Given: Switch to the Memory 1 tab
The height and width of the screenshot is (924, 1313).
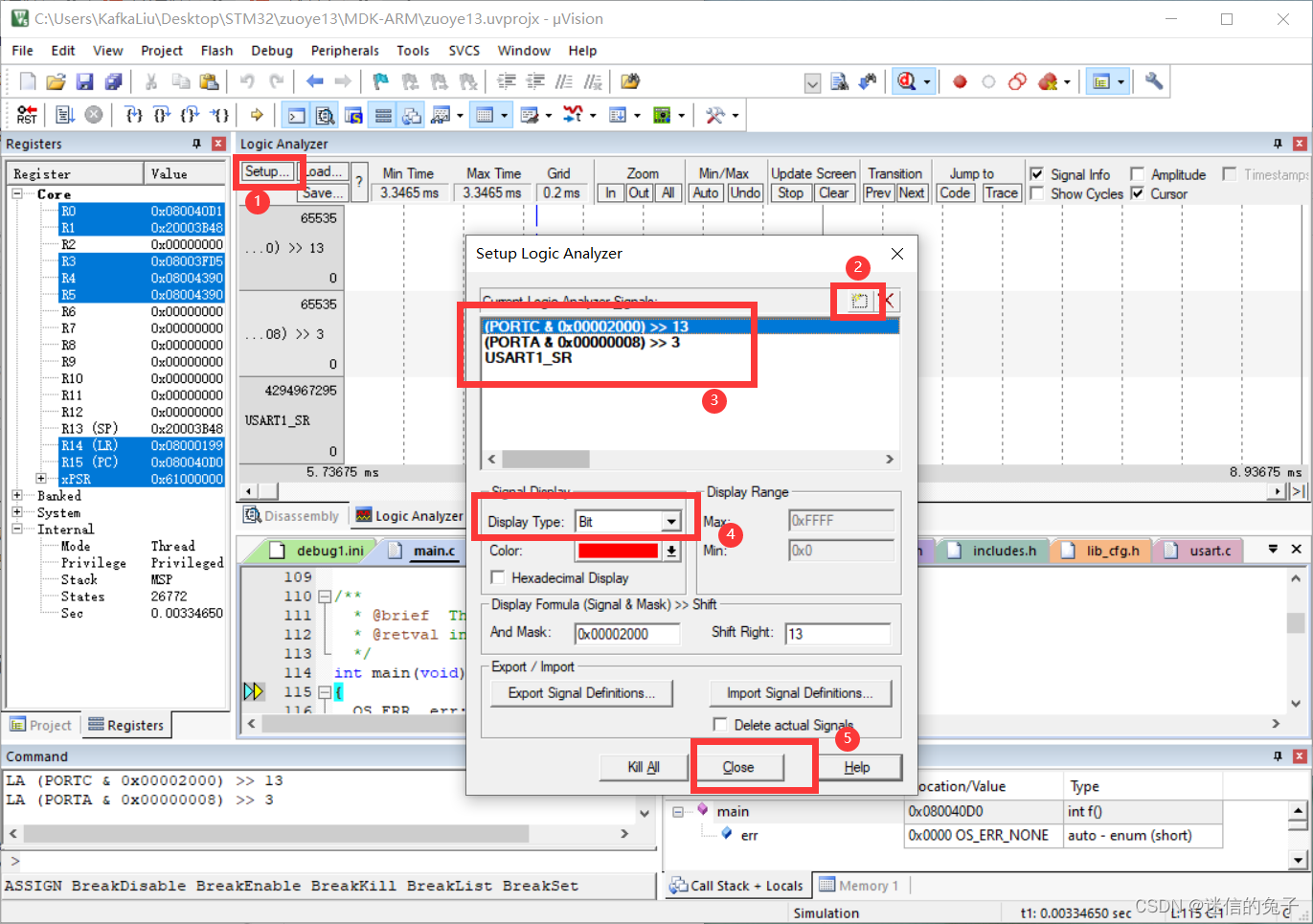Looking at the screenshot, I should pos(858,886).
